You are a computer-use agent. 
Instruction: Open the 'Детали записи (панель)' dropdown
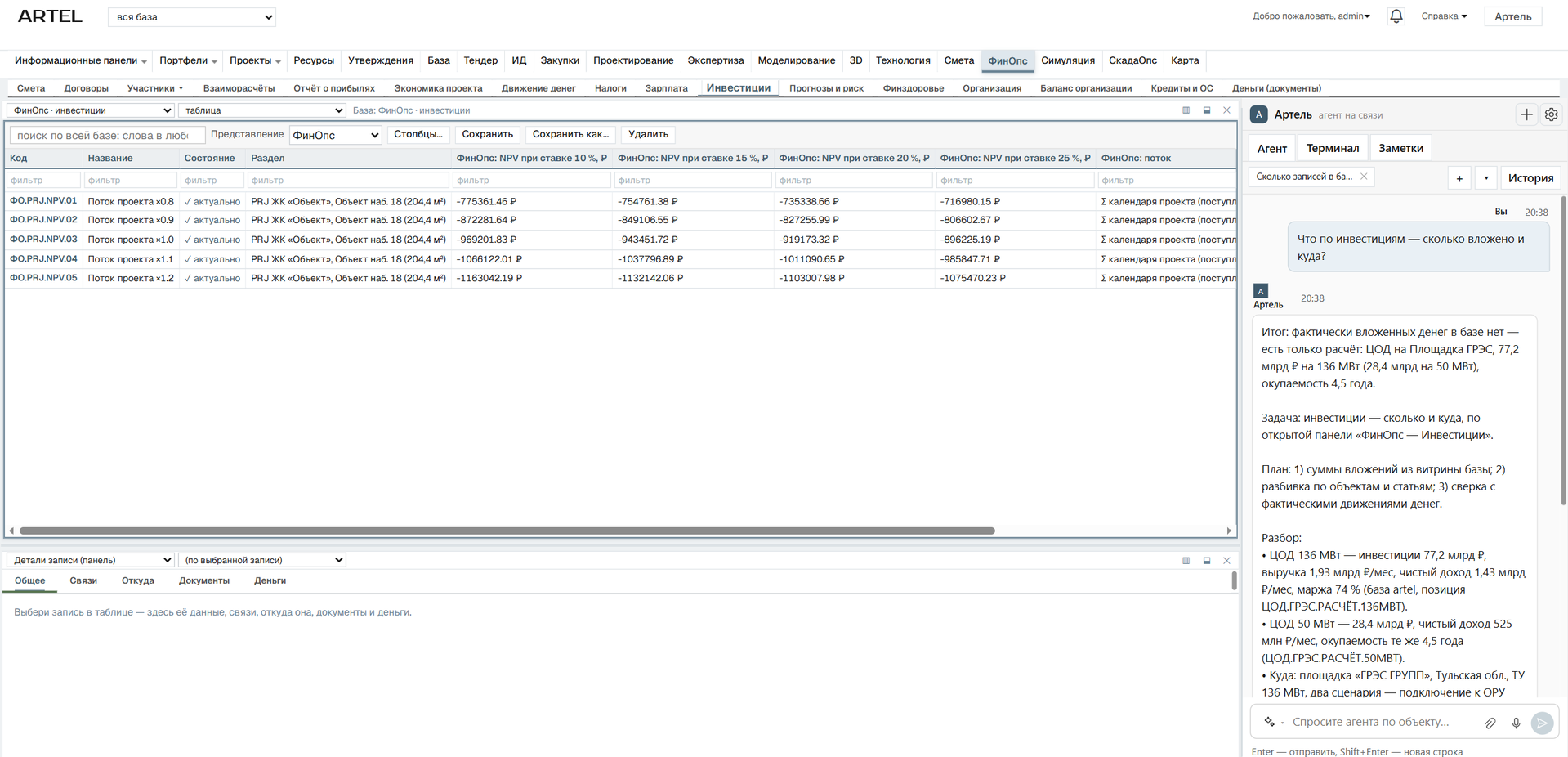click(x=91, y=560)
